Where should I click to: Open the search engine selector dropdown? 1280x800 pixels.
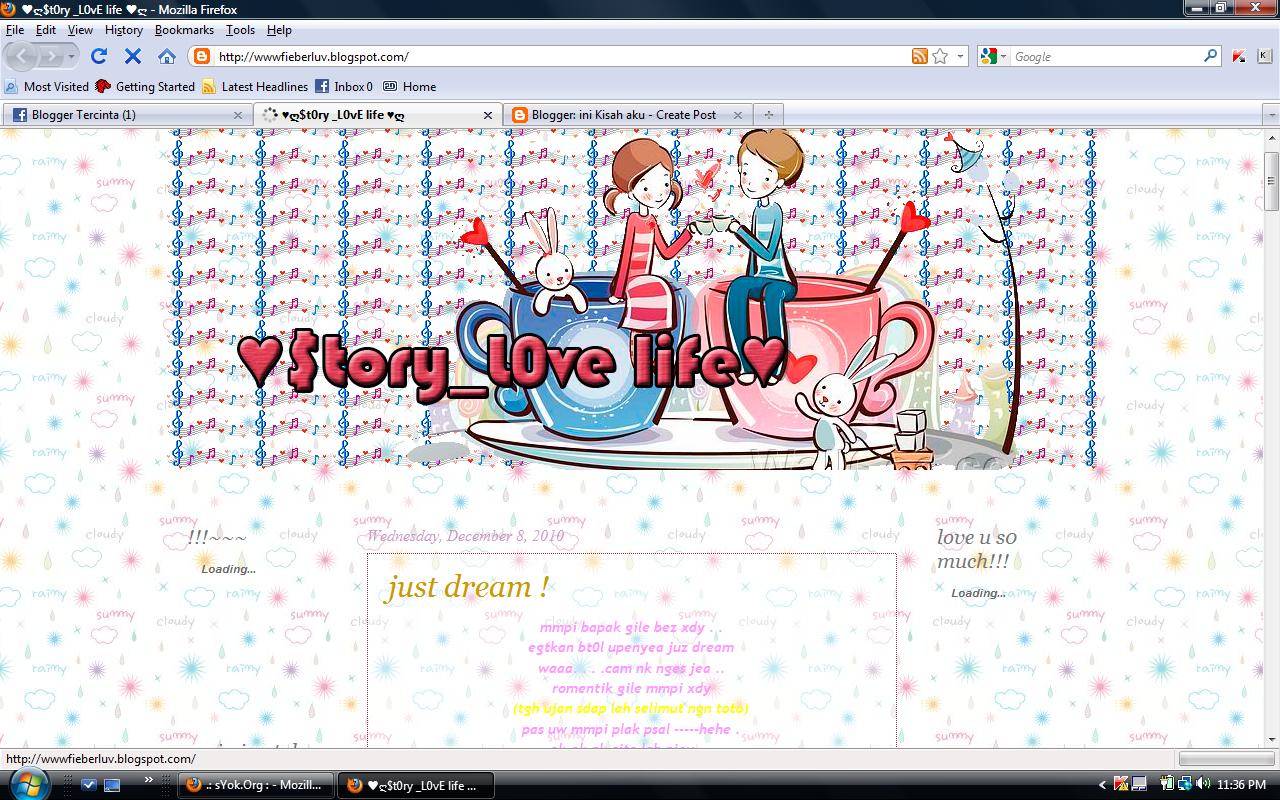point(995,57)
